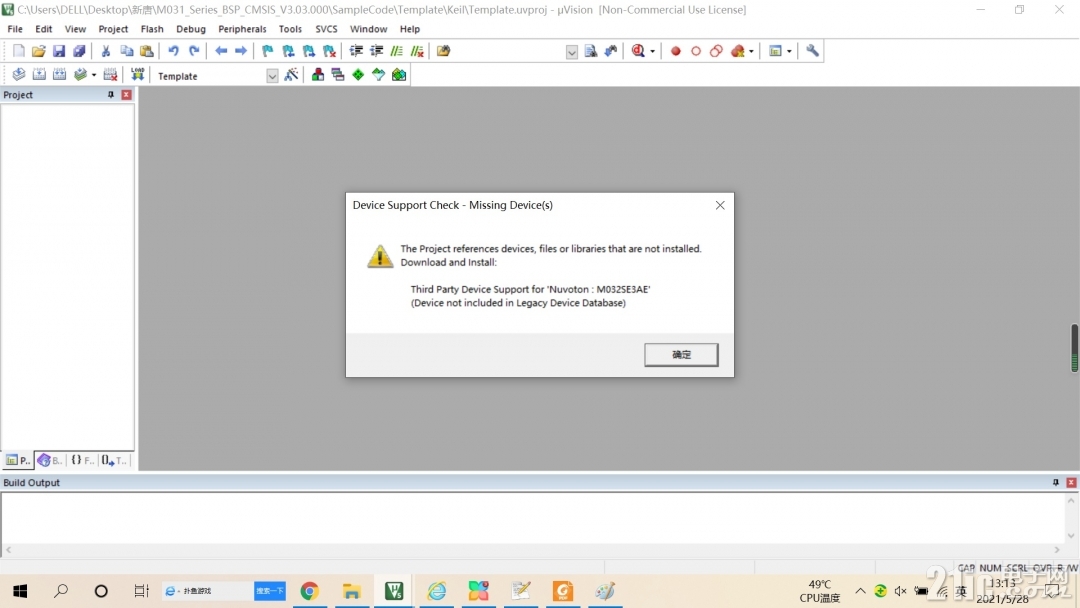Go to the previous bookmark
1080x608 pixels.
point(289,51)
